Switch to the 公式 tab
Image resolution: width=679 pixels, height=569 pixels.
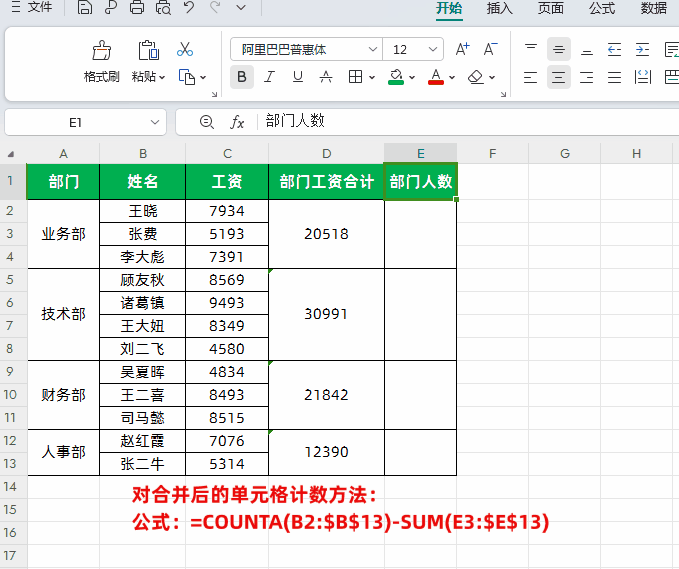[x=601, y=8]
